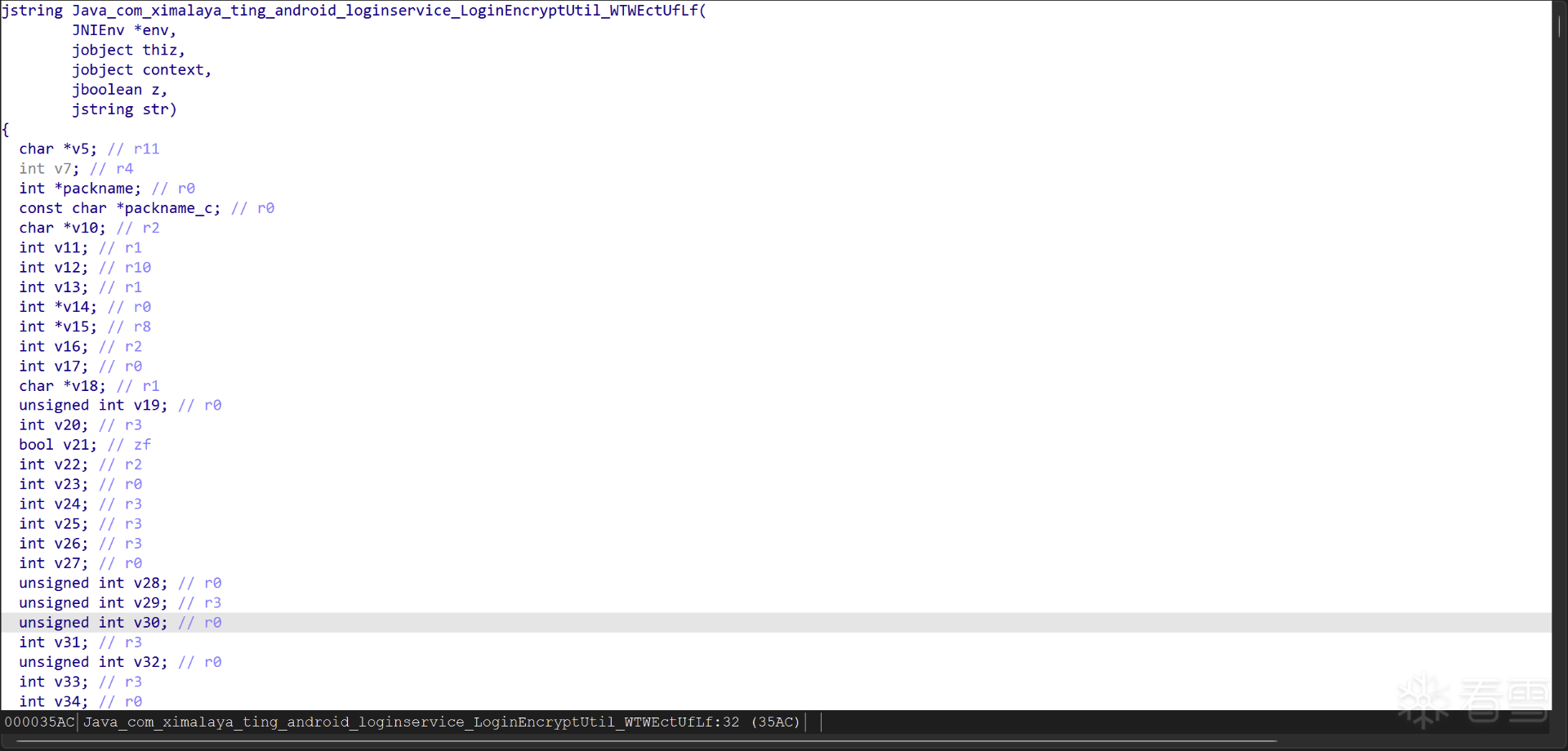
Task: Click the 'char *v18' declaration
Action: pyautogui.click(x=63, y=385)
